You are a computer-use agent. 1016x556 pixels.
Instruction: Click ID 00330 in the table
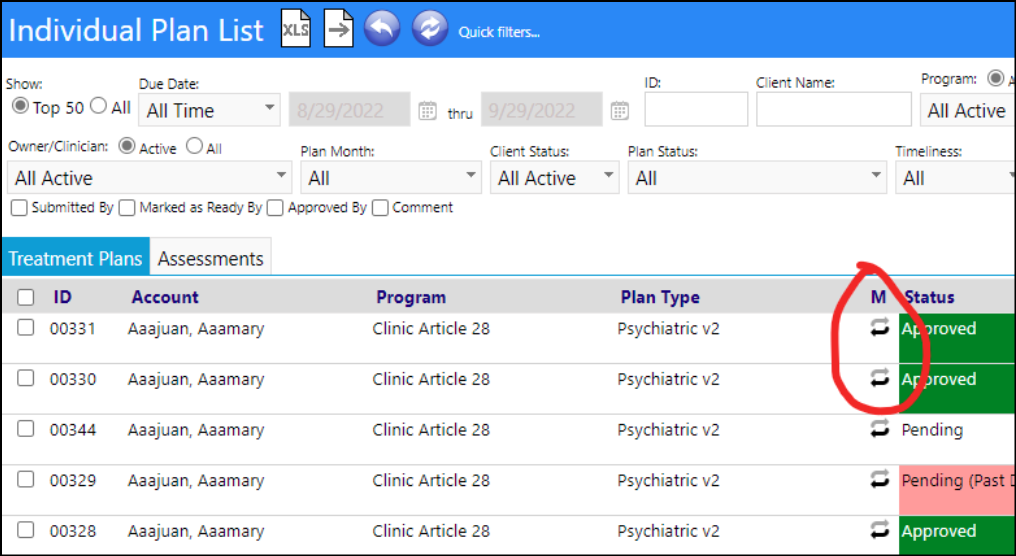pos(73,379)
